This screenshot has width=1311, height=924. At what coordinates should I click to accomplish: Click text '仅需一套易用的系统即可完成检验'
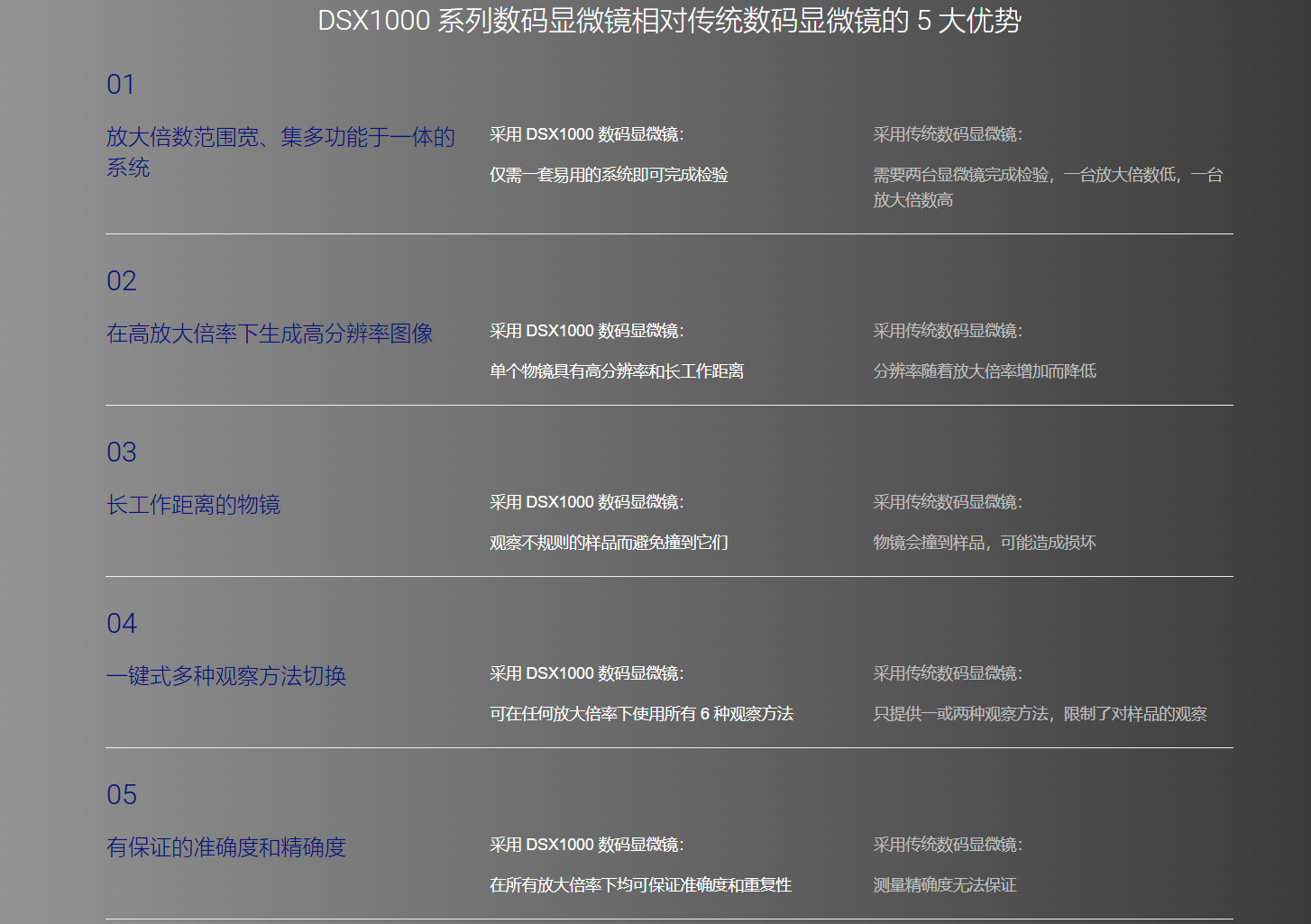[x=609, y=175]
